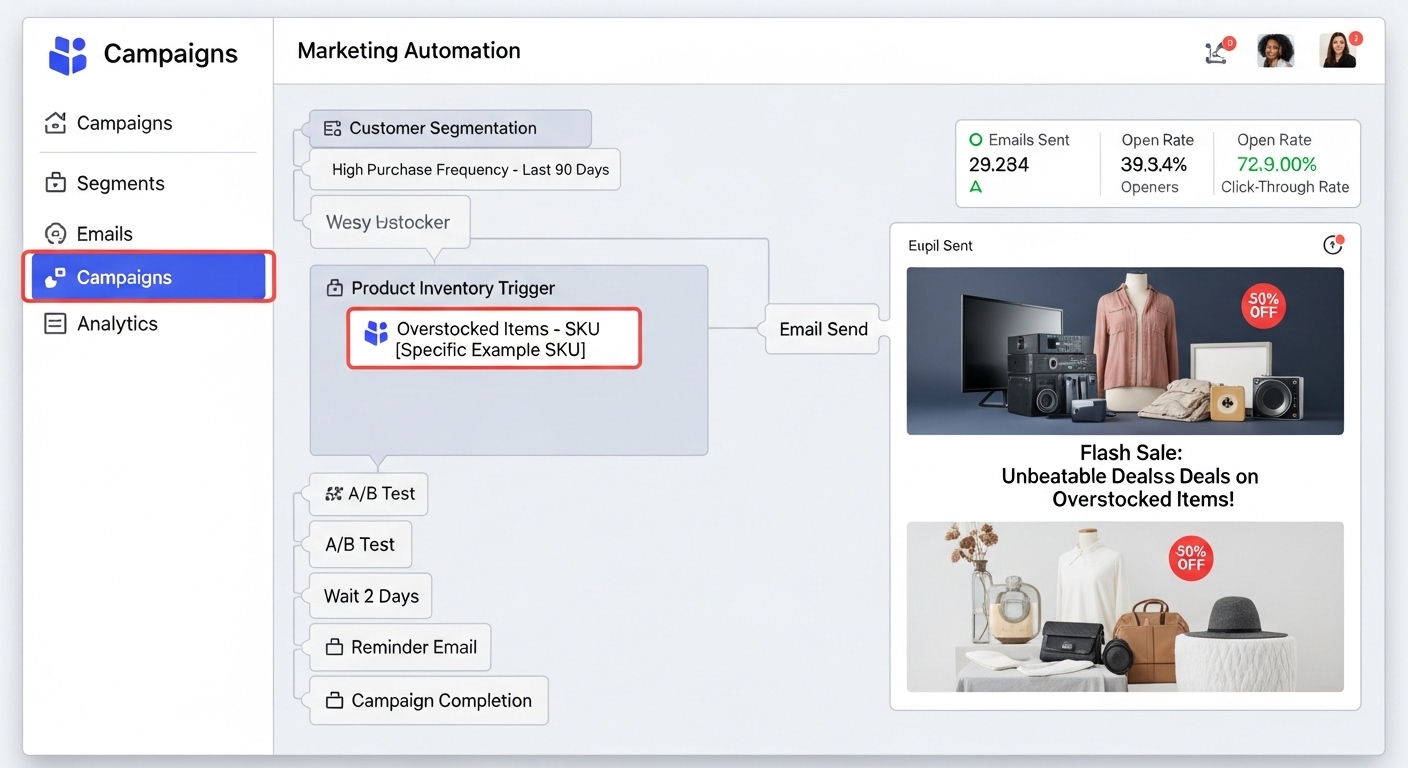Open the electronics and clothing banner image
Image resolution: width=1408 pixels, height=768 pixels.
point(1125,351)
